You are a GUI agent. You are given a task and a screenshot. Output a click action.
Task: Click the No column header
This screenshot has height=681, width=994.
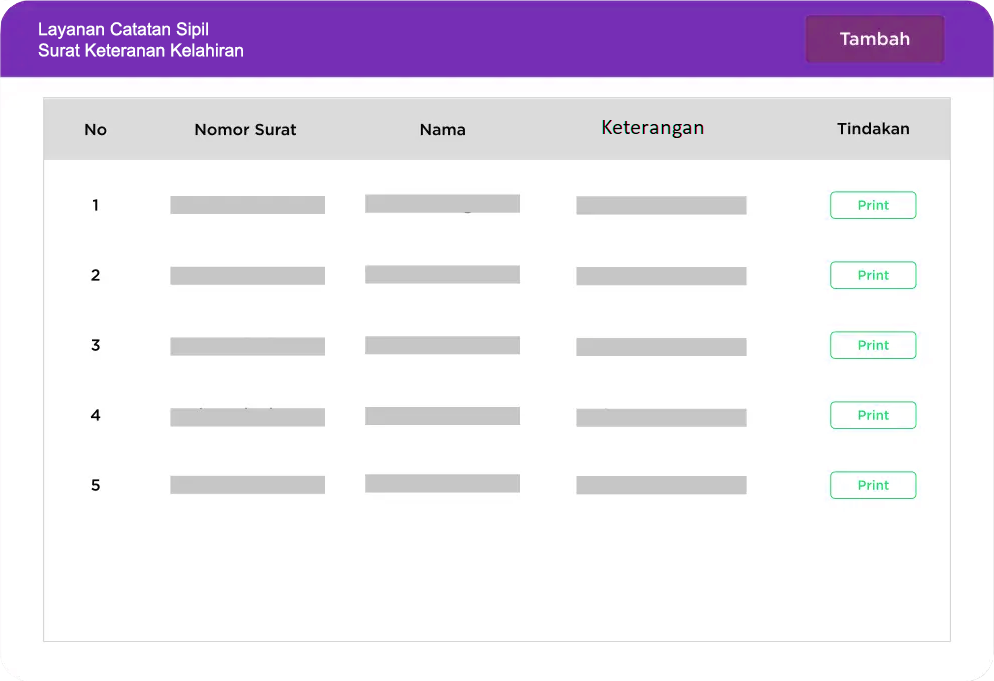(x=95, y=130)
